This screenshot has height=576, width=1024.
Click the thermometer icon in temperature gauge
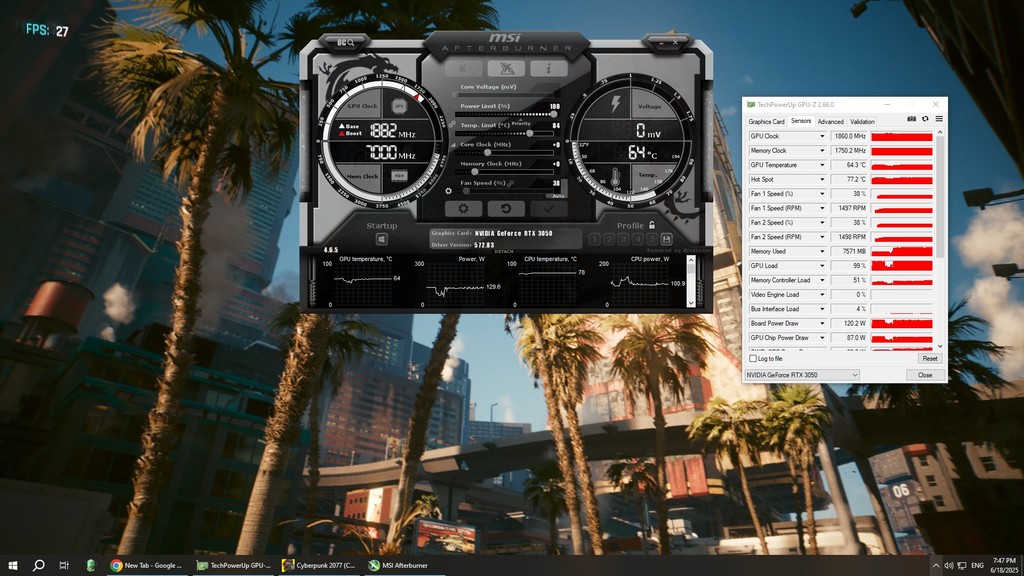point(615,176)
